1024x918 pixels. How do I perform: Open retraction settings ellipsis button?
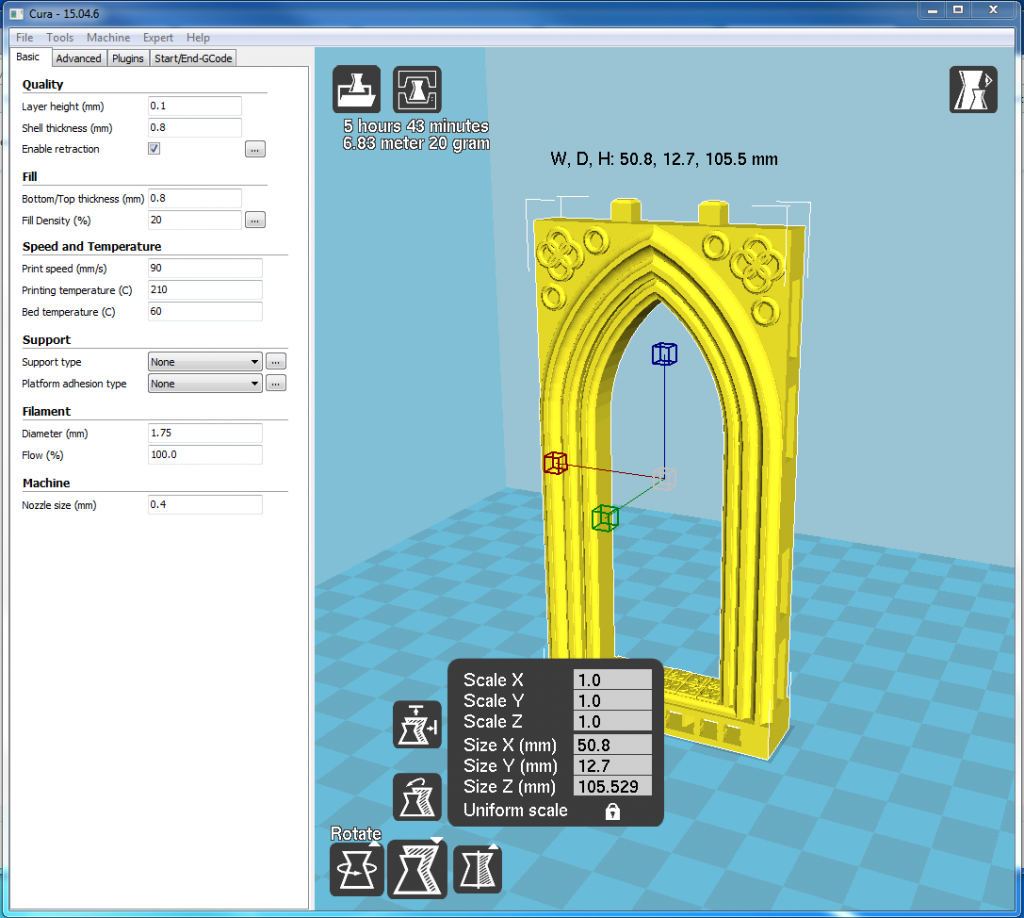click(x=255, y=150)
